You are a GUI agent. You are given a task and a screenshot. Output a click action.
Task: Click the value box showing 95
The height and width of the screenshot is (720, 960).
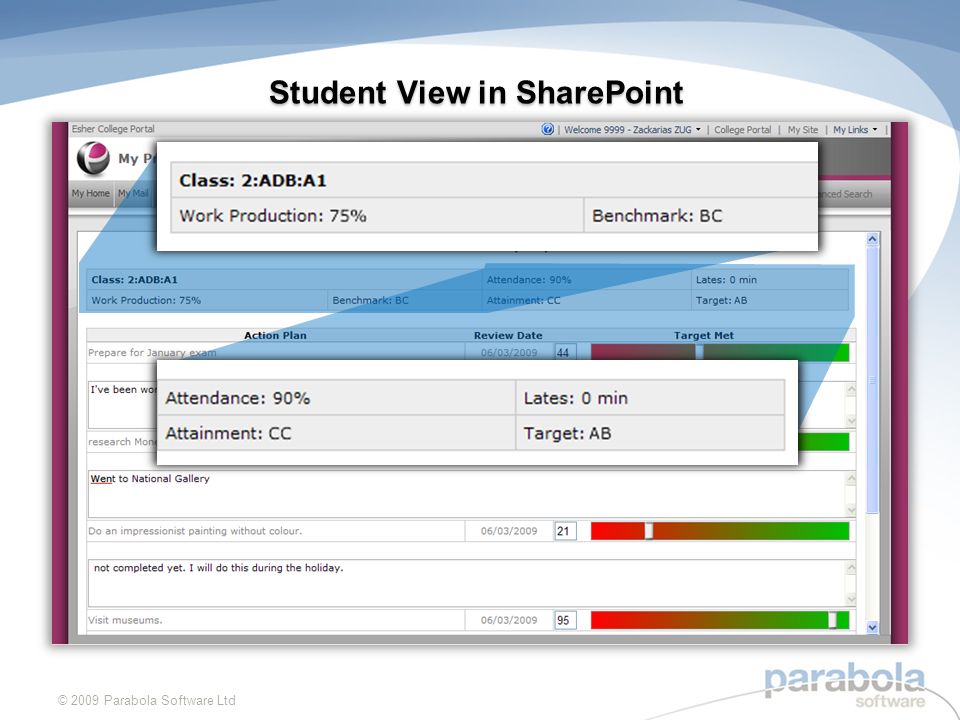coord(565,620)
